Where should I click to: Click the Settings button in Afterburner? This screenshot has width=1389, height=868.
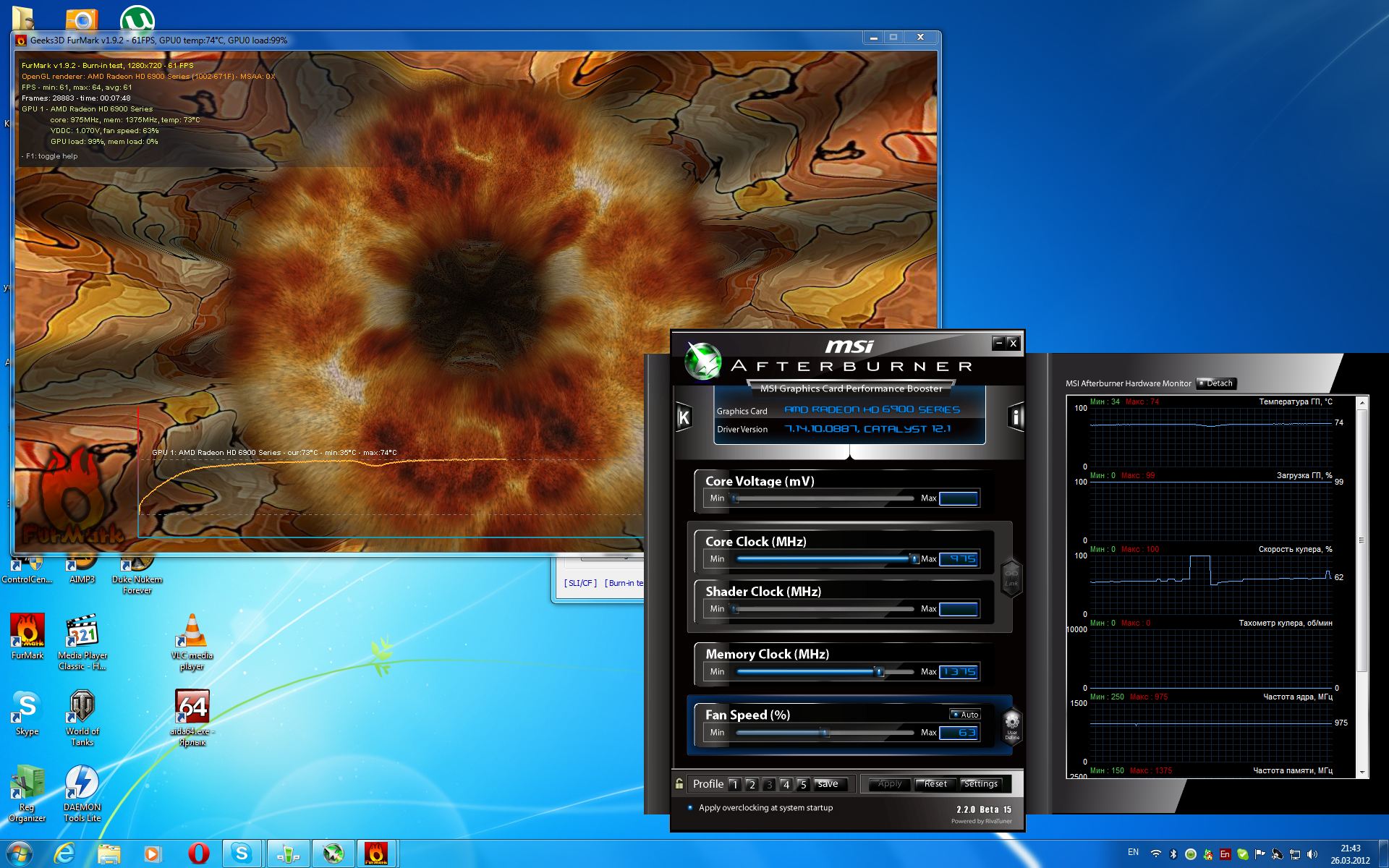click(x=980, y=784)
